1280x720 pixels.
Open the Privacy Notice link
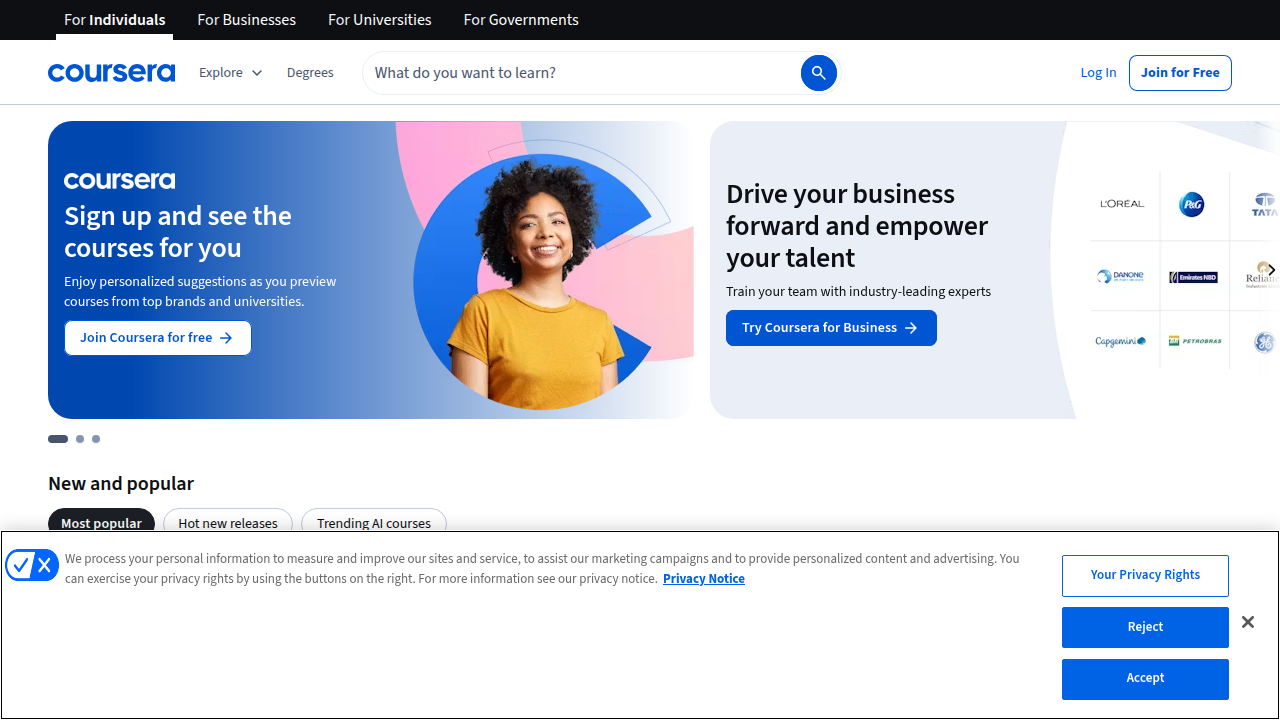point(704,579)
